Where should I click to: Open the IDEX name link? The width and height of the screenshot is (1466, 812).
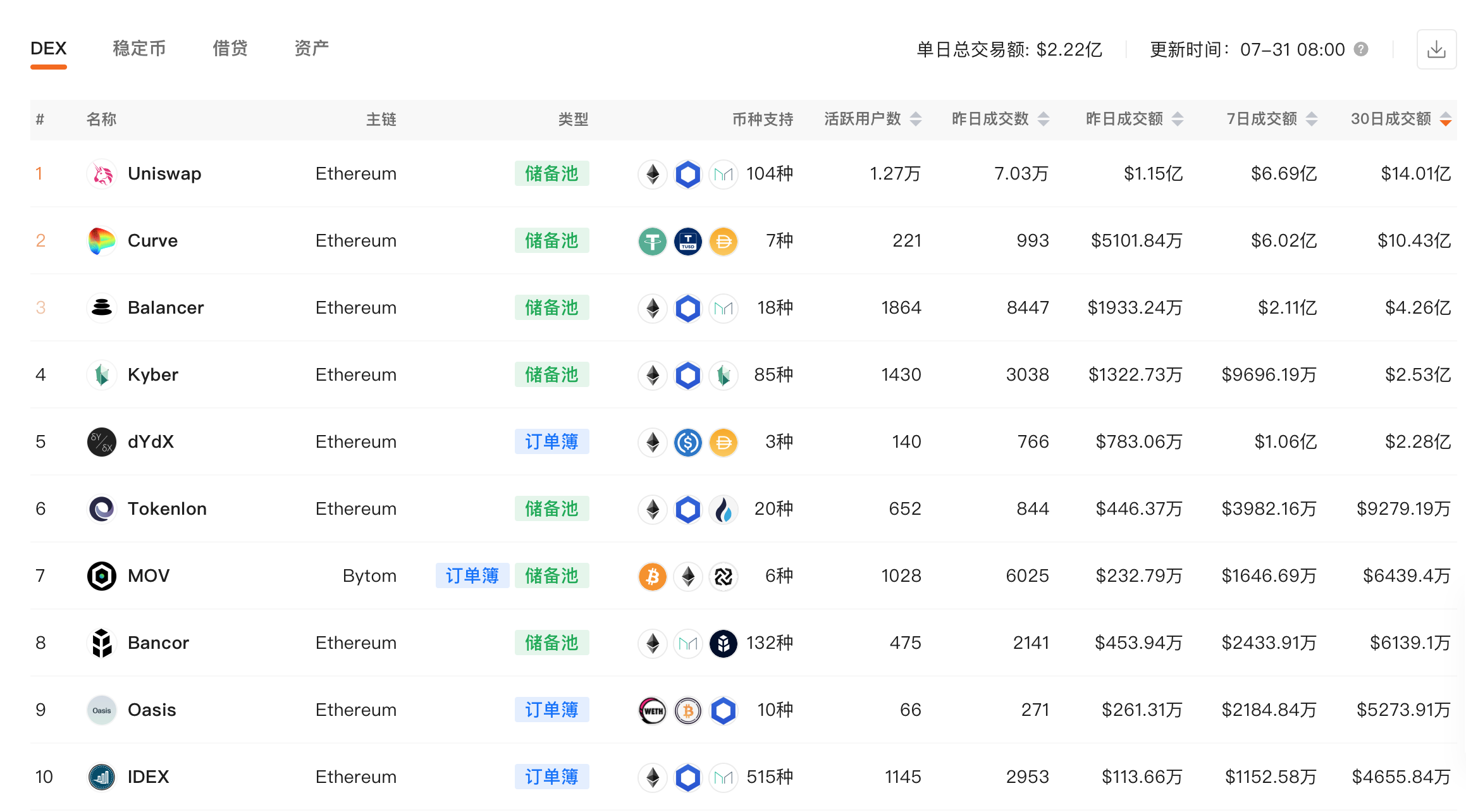point(148,777)
